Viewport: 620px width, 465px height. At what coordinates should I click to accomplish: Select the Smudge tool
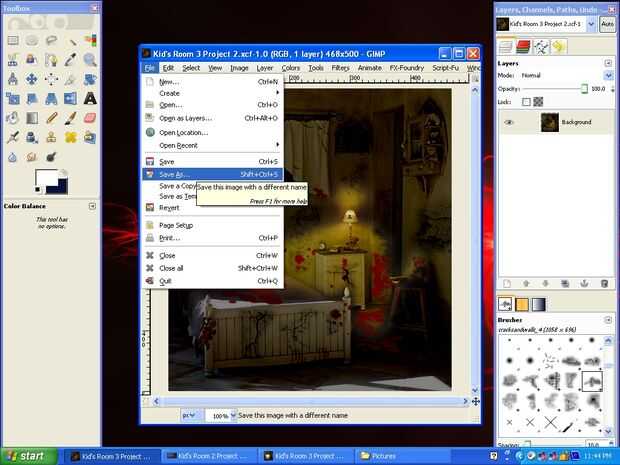point(32,157)
